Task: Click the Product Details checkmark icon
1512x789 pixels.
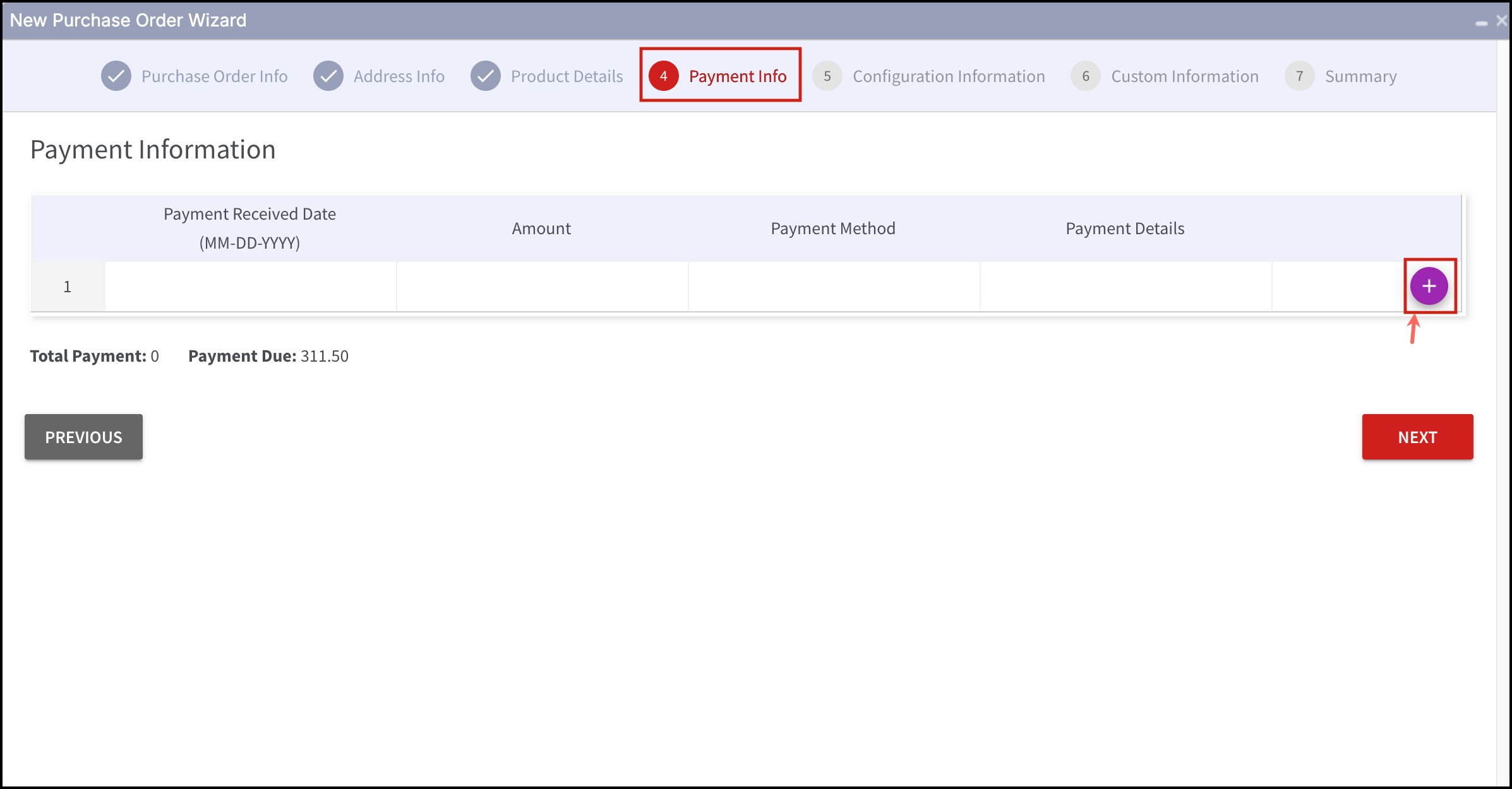Action: pos(485,76)
